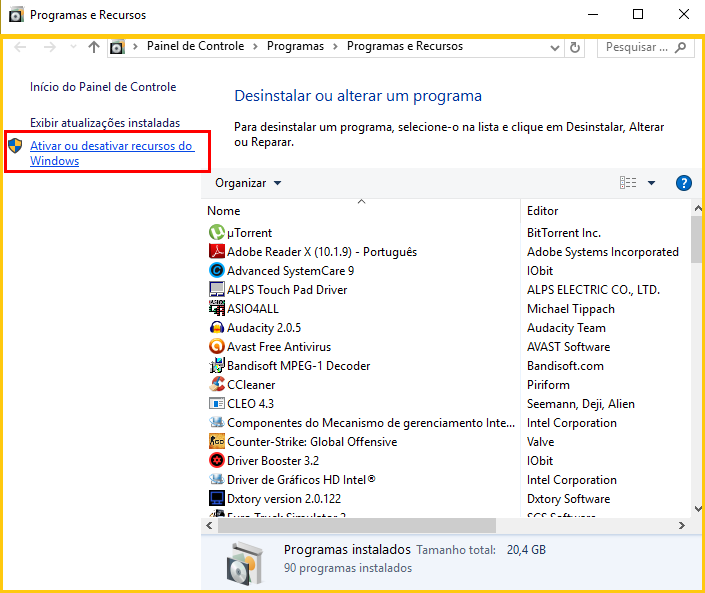Click the Valve editor cell
This screenshot has width=705, height=593.
(540, 441)
